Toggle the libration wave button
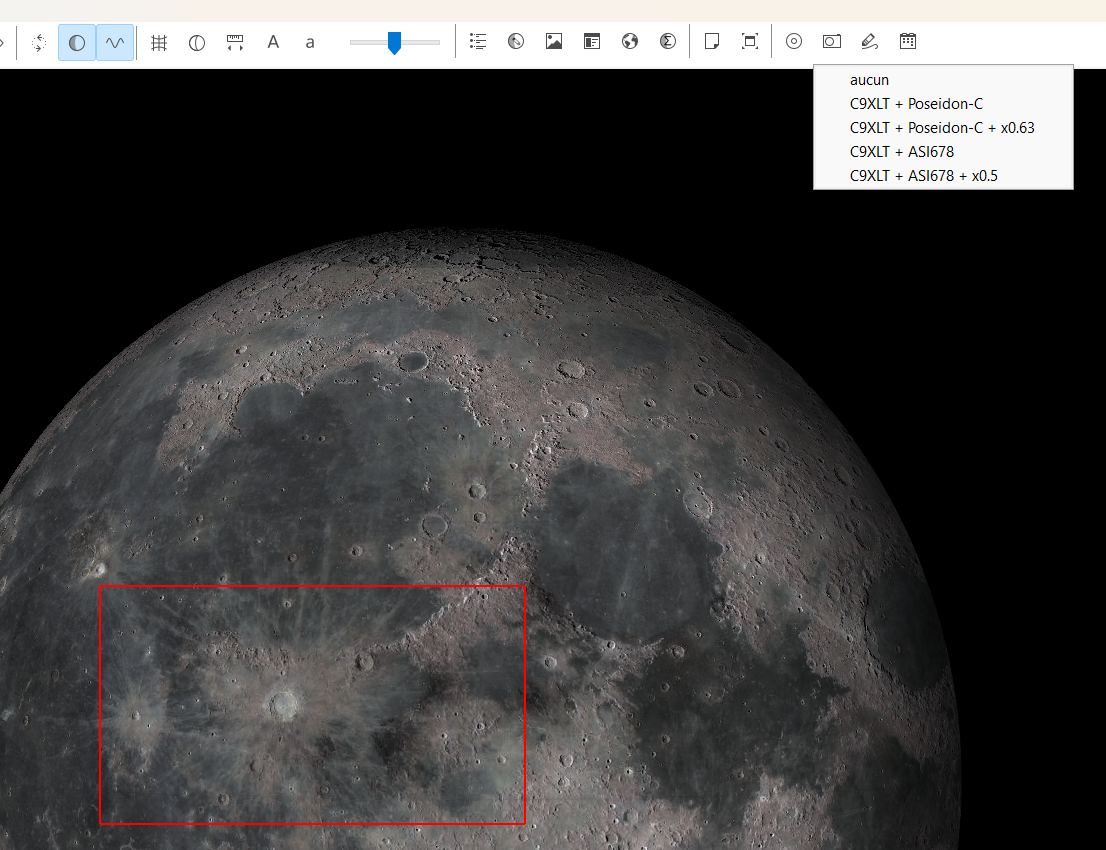The height and width of the screenshot is (850, 1106). click(x=115, y=43)
